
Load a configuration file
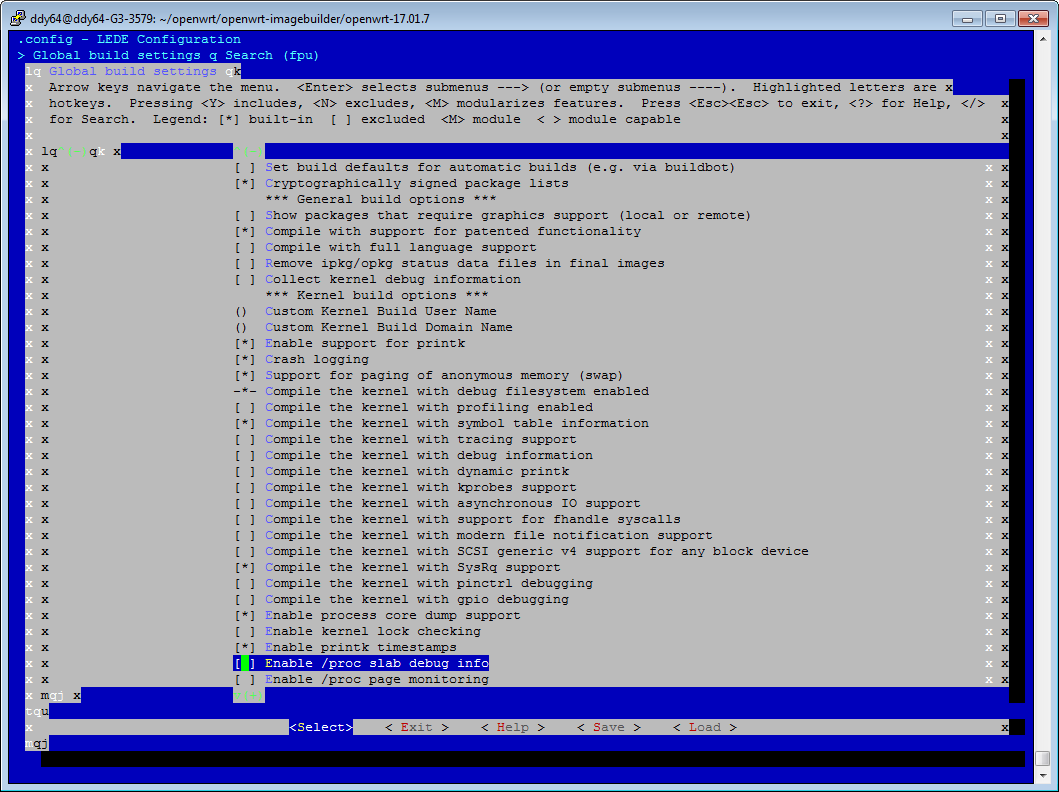coord(705,727)
